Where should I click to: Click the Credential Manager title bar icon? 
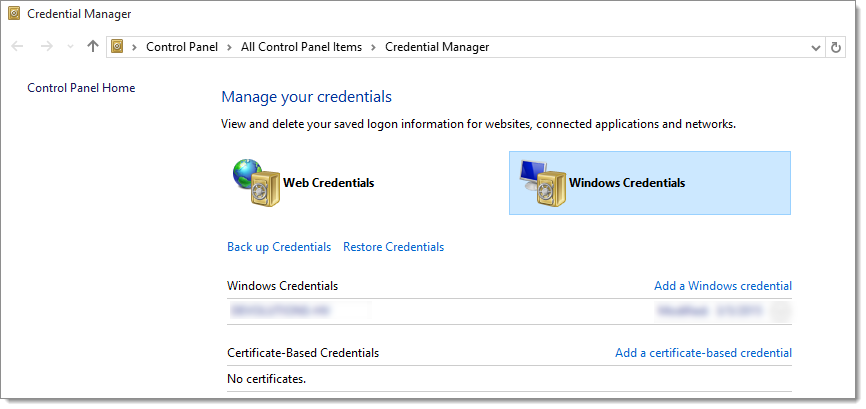pyautogui.click(x=14, y=13)
